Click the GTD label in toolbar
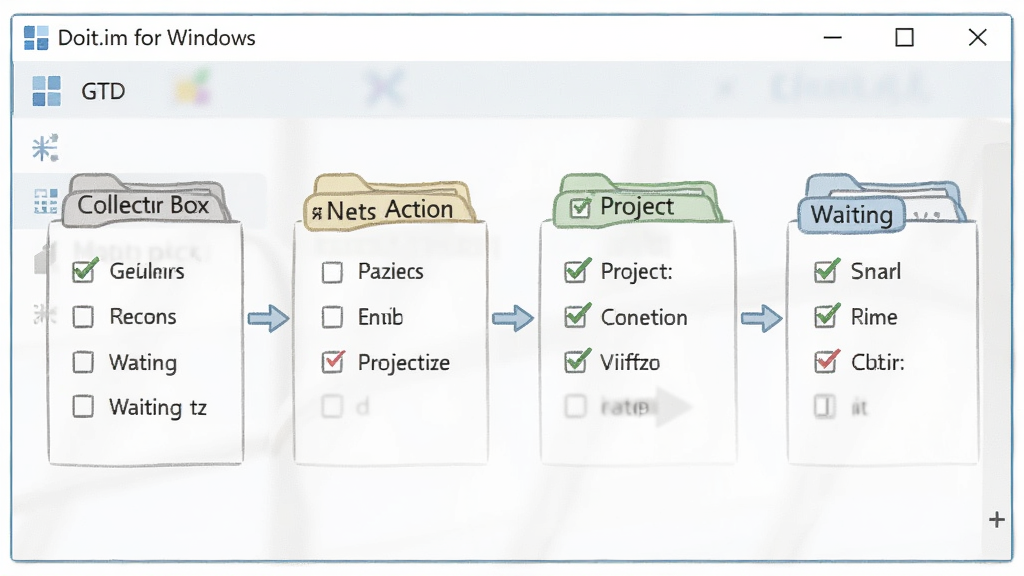The width and height of the screenshot is (1024, 576). (x=103, y=91)
